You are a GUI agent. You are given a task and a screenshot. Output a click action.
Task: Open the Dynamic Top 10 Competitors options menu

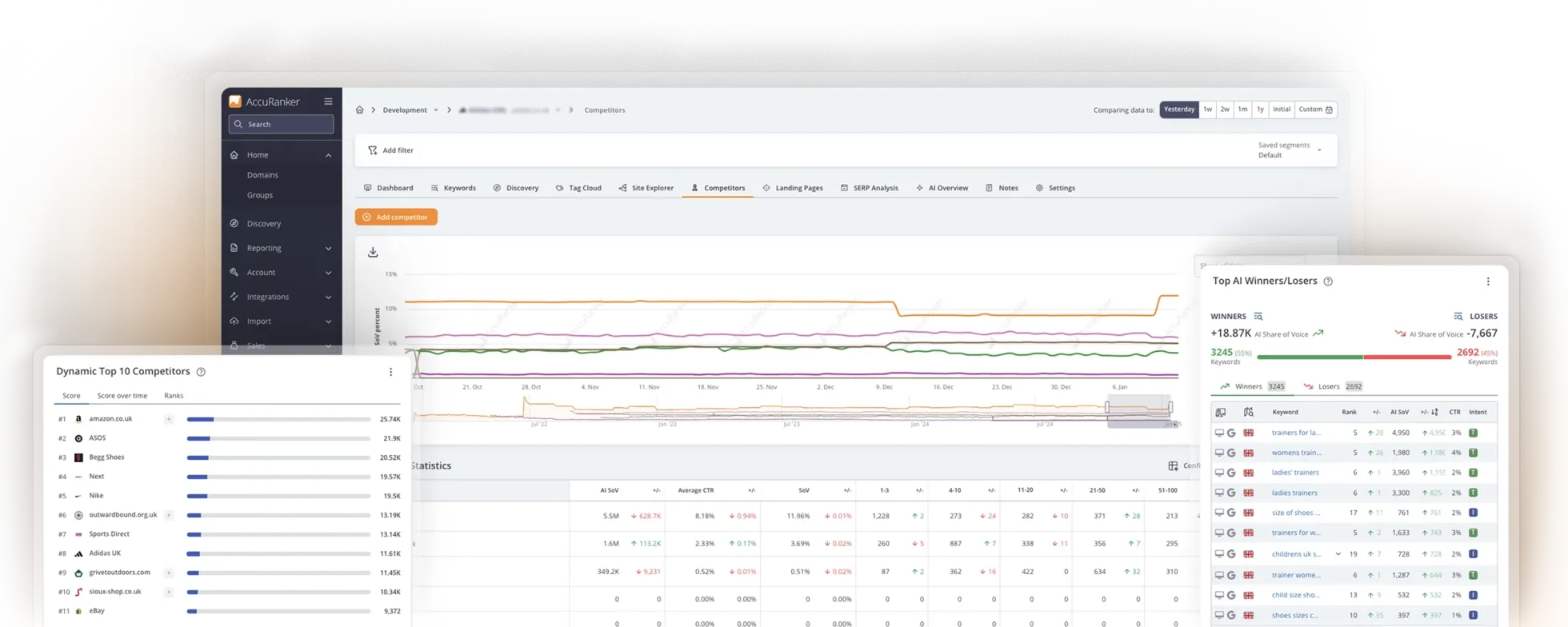(x=390, y=372)
